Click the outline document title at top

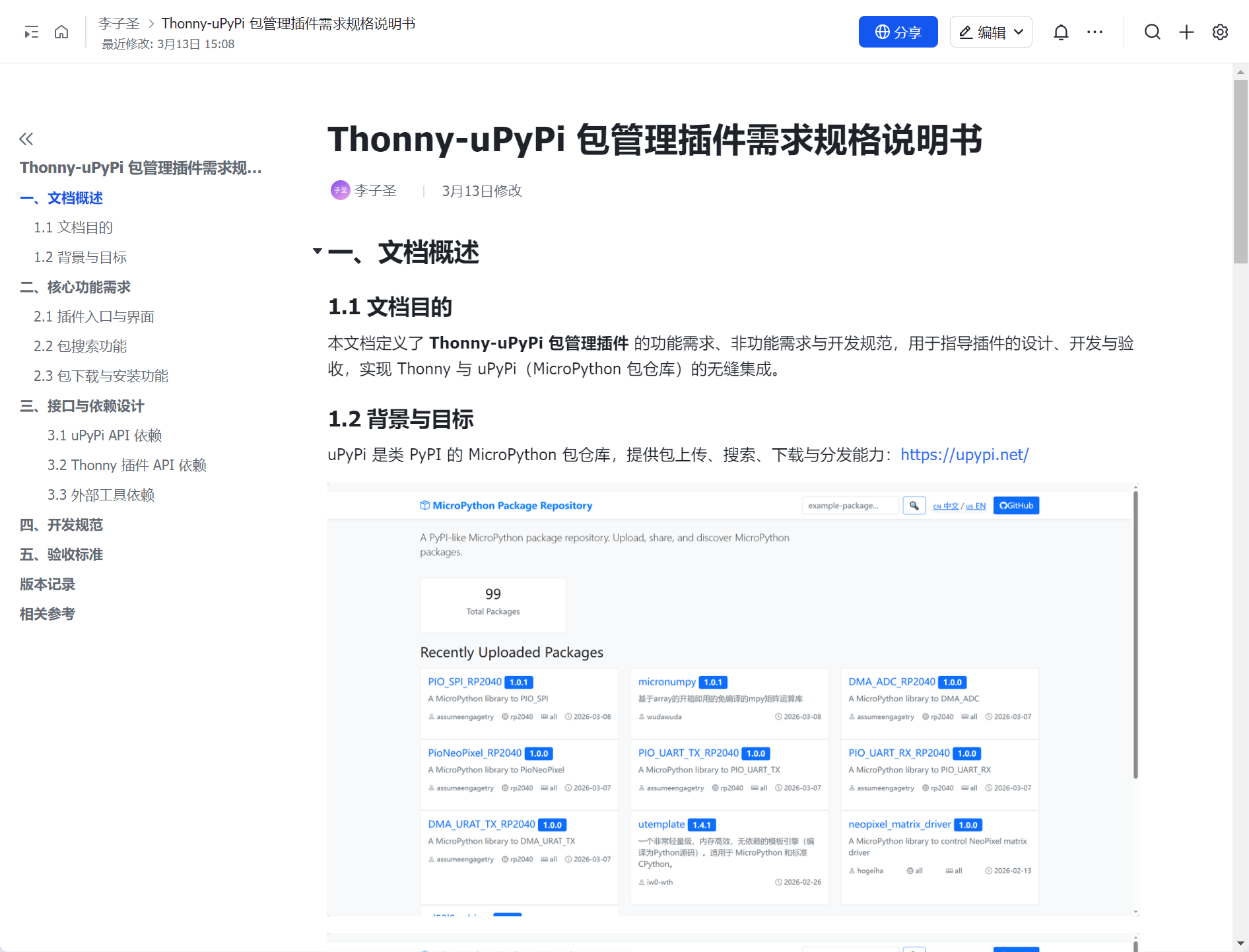pyautogui.click(x=141, y=168)
